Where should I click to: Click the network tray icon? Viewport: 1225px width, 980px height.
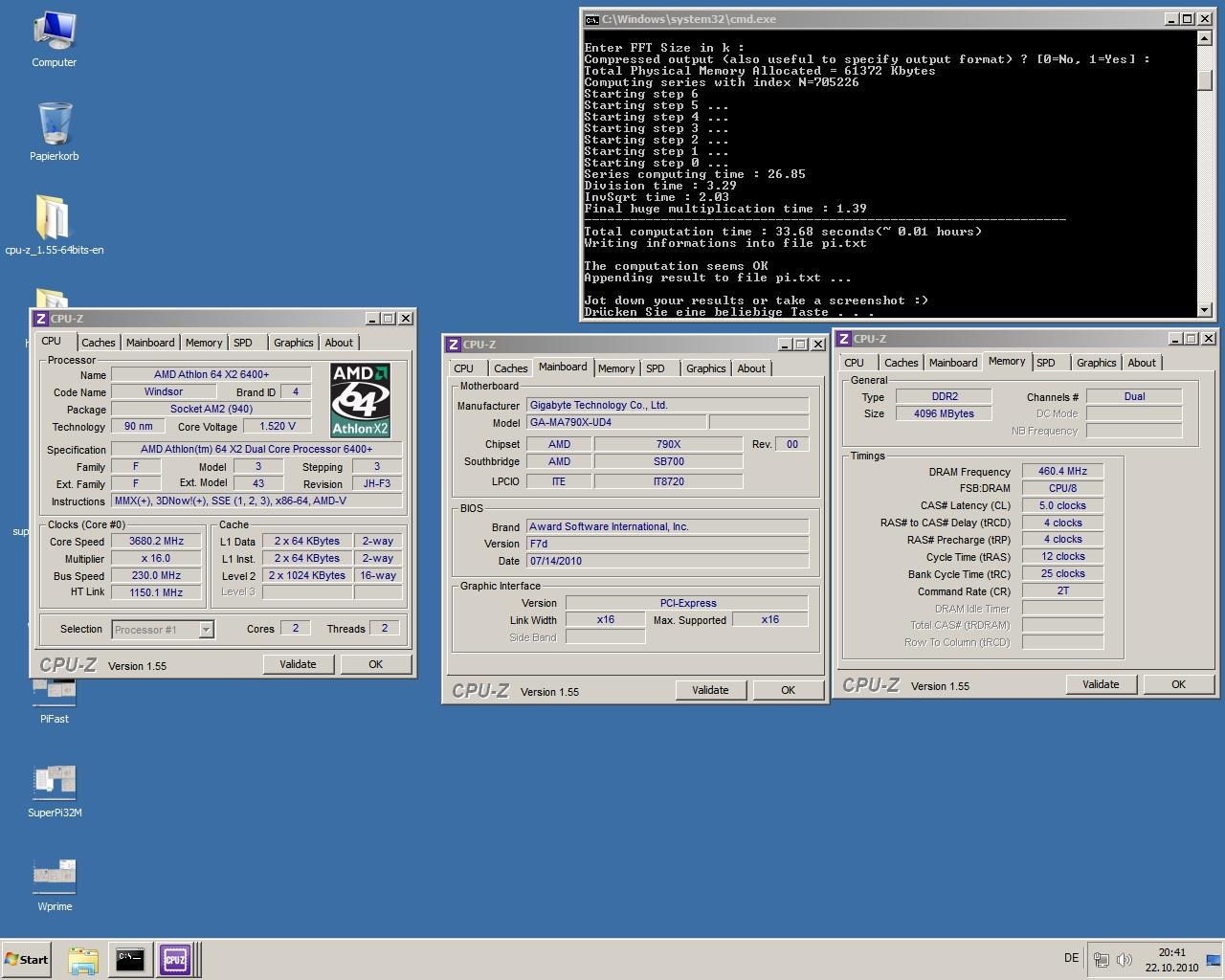[x=1102, y=960]
